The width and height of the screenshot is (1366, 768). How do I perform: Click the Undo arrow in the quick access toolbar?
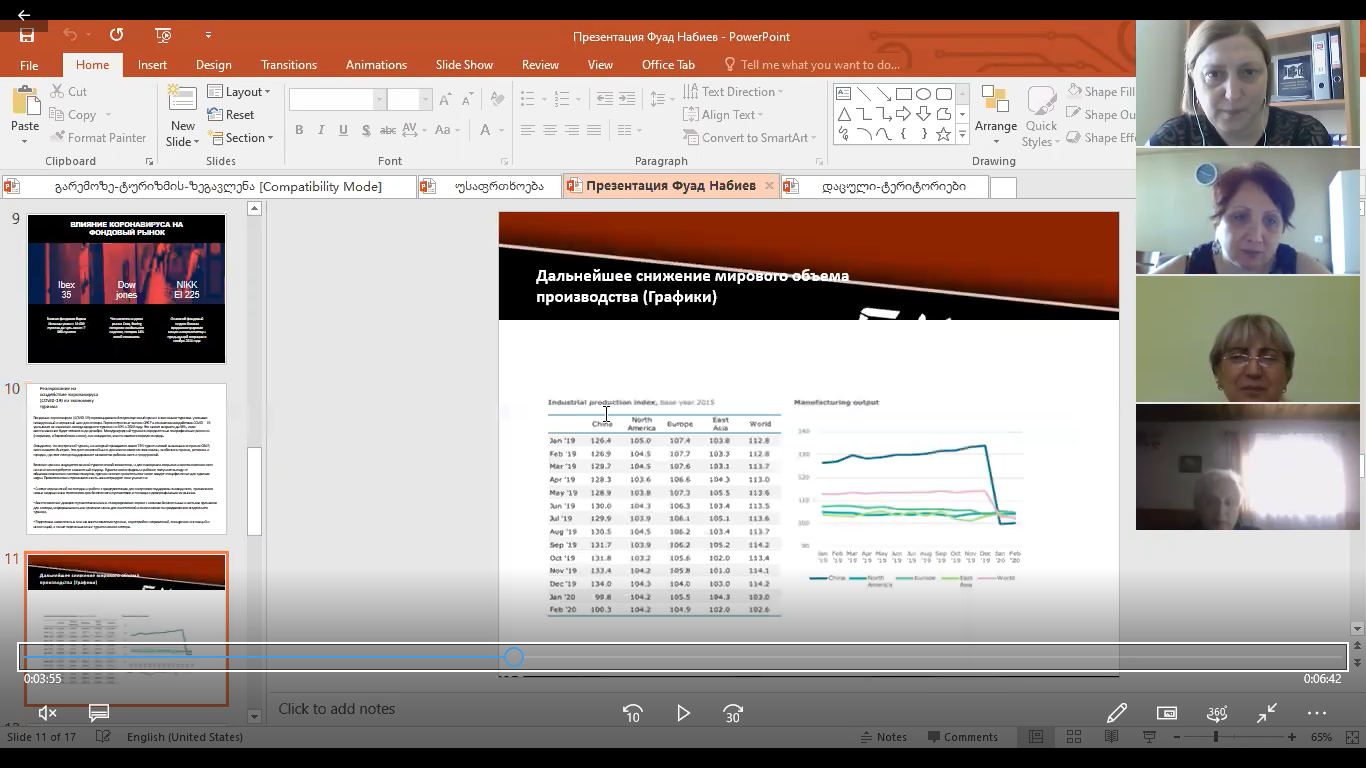coord(70,35)
